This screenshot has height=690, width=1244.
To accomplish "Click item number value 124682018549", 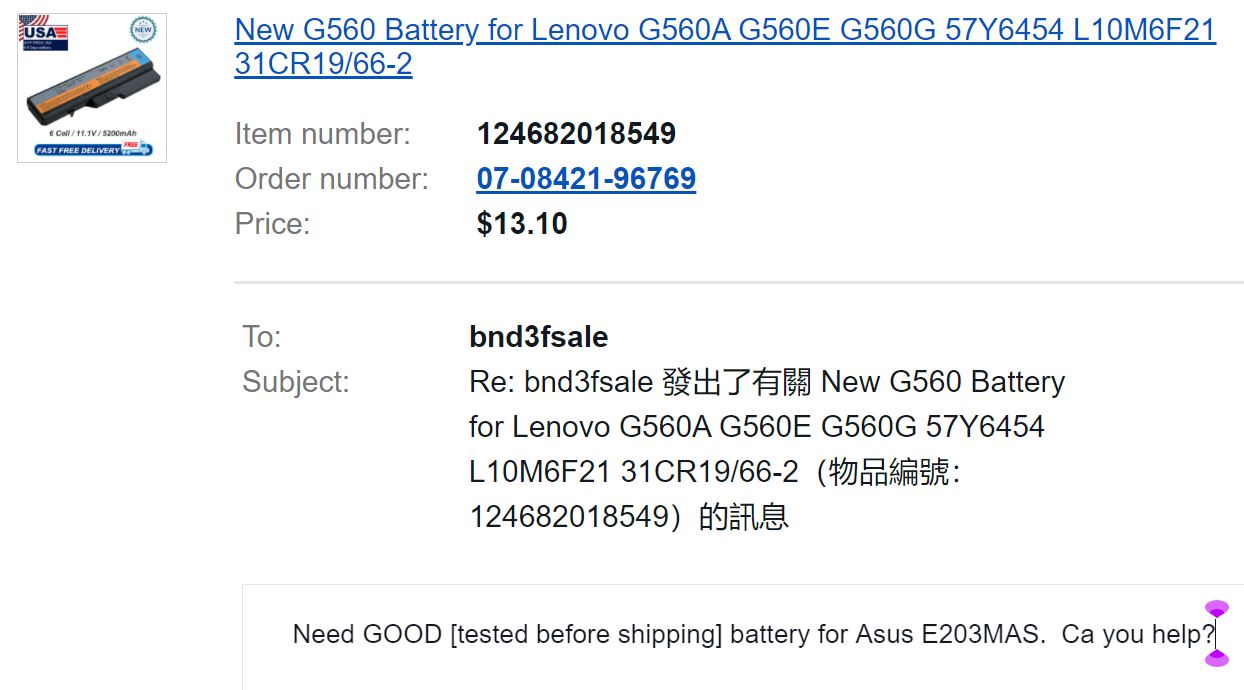I will pos(576,134).
